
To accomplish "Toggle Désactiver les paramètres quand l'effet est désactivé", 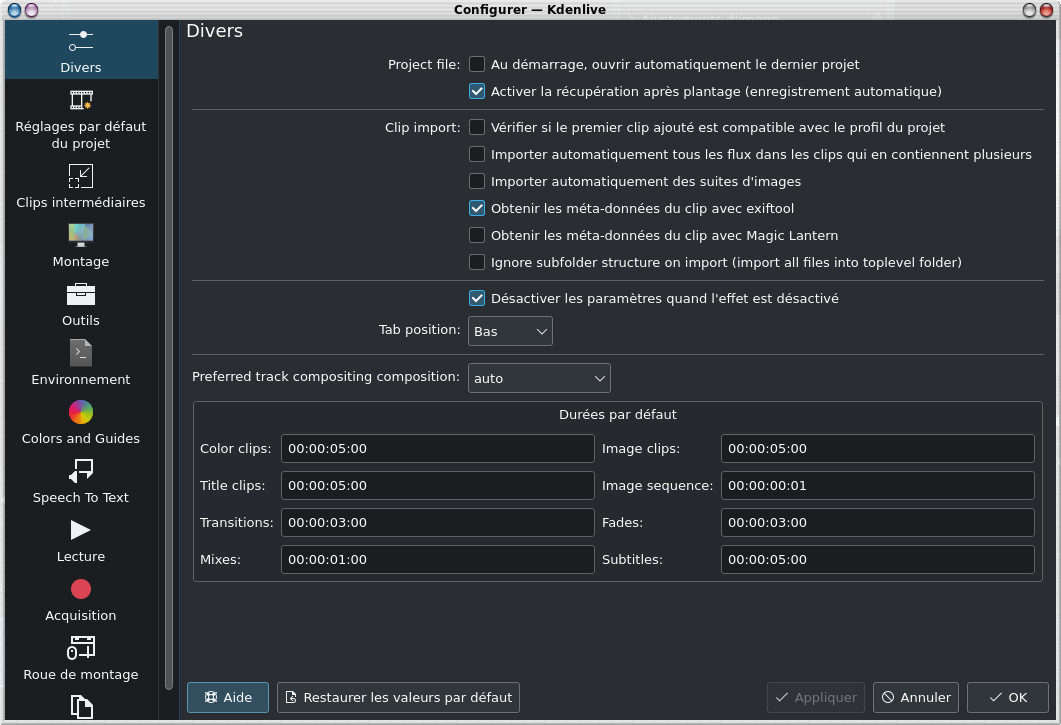I will pyautogui.click(x=477, y=299).
